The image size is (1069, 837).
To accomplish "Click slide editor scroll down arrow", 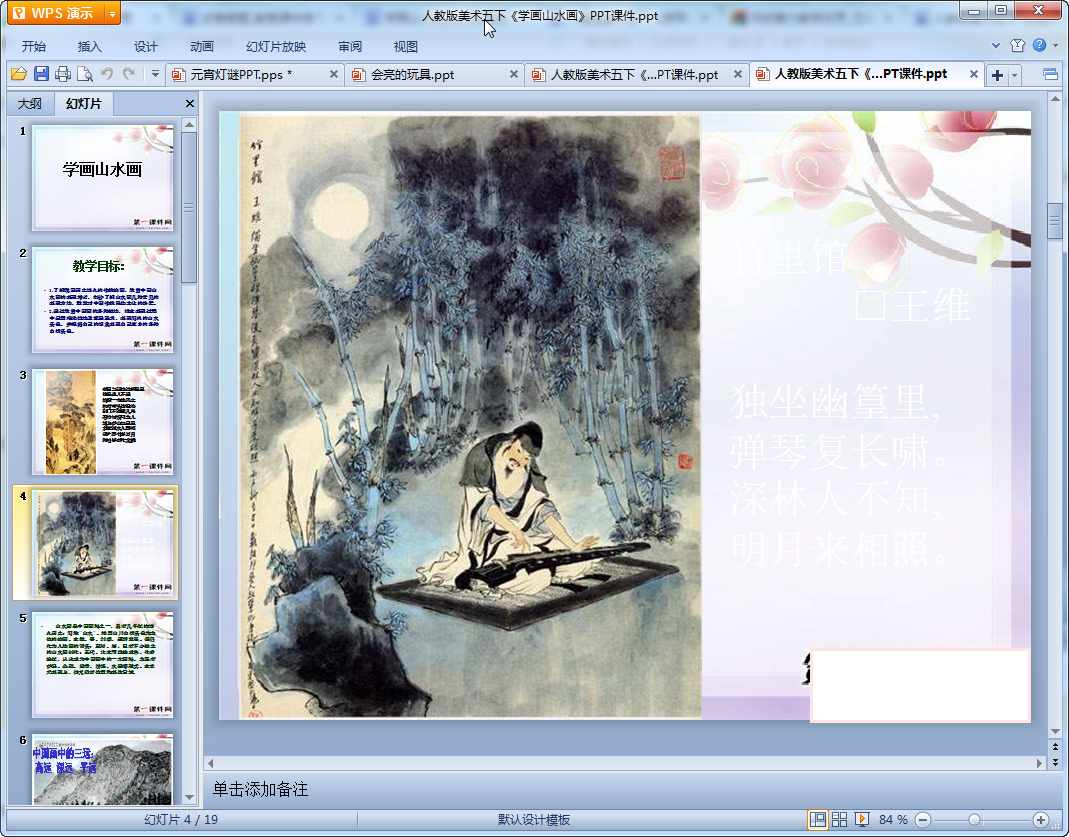I will pos(1055,731).
